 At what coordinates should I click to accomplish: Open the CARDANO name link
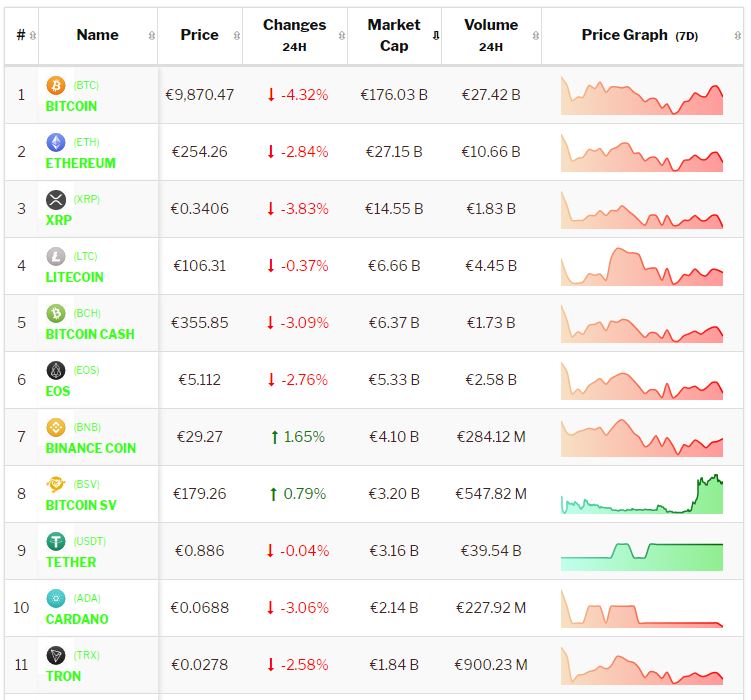77,619
